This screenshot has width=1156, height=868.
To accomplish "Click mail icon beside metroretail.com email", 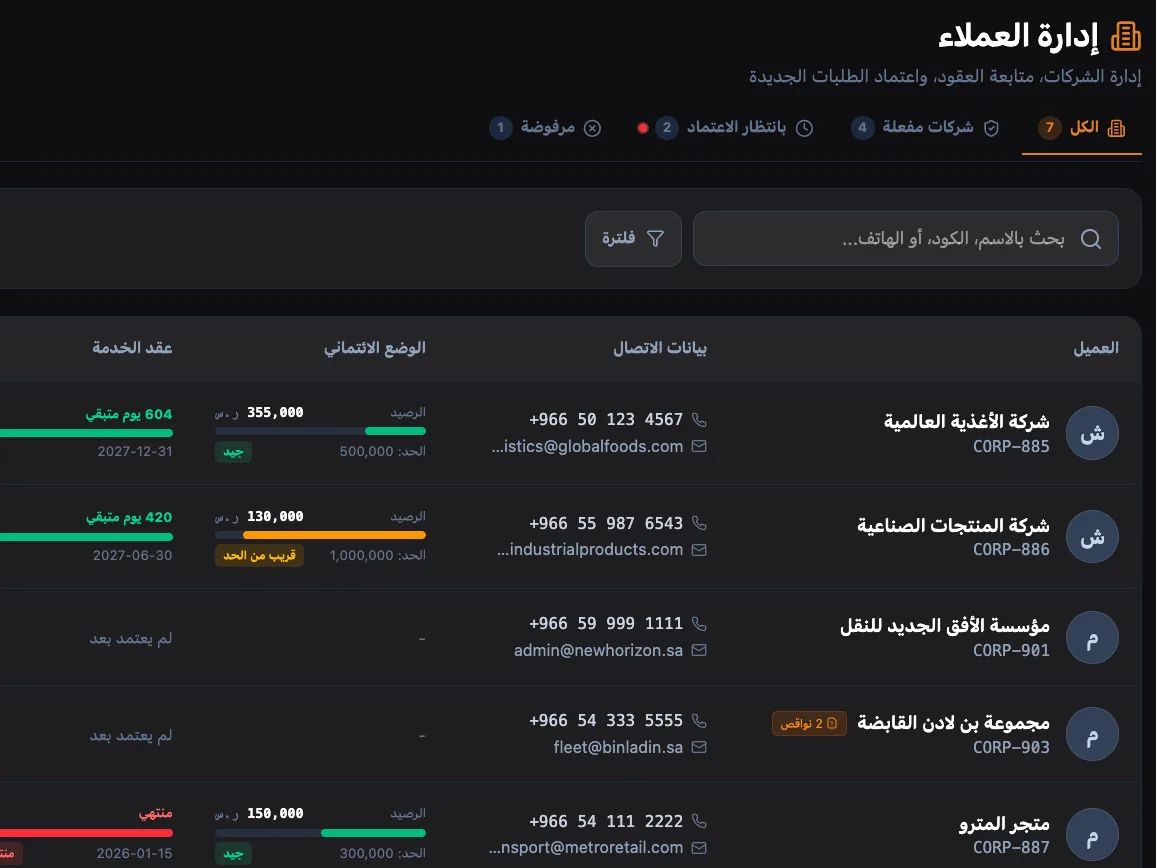I will 699,848.
